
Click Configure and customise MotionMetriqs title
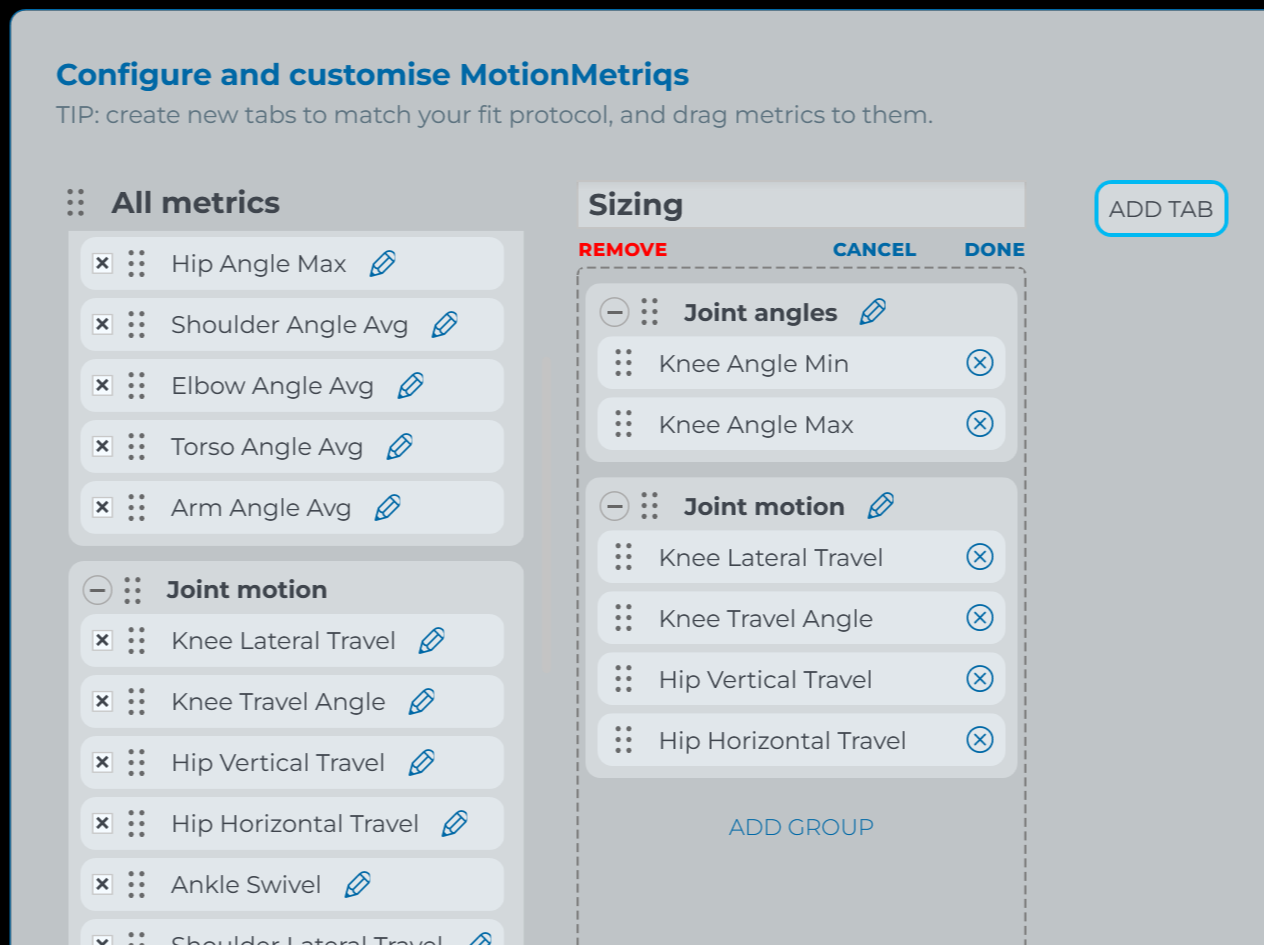coord(372,75)
